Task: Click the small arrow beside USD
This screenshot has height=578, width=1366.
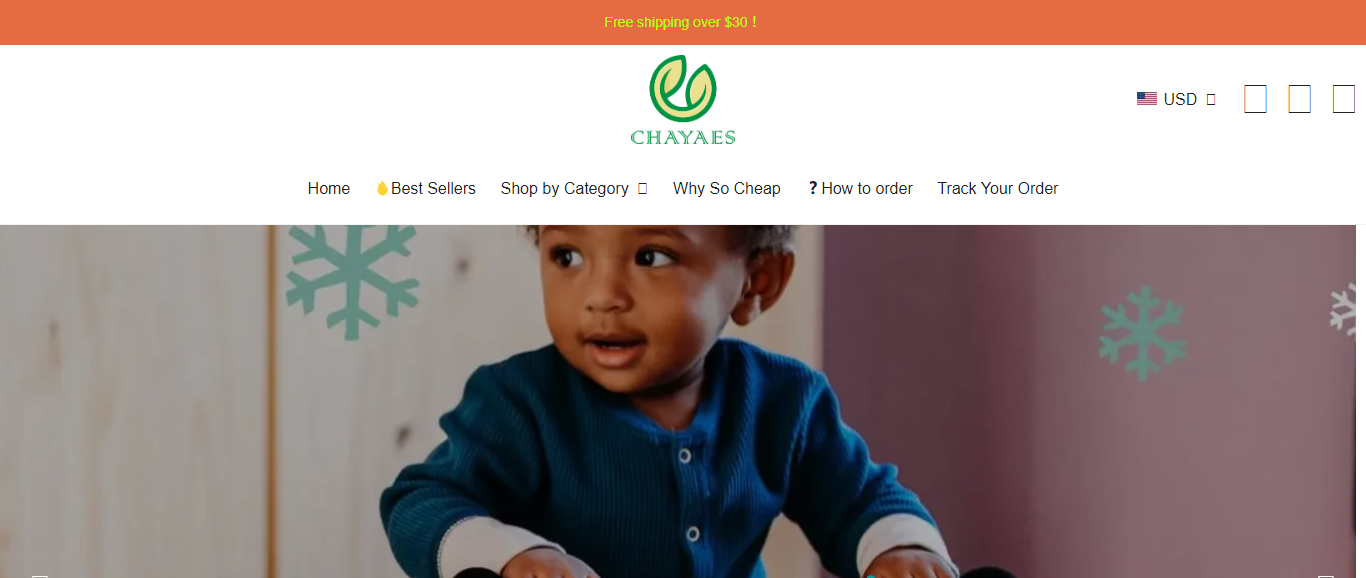Action: click(1211, 99)
